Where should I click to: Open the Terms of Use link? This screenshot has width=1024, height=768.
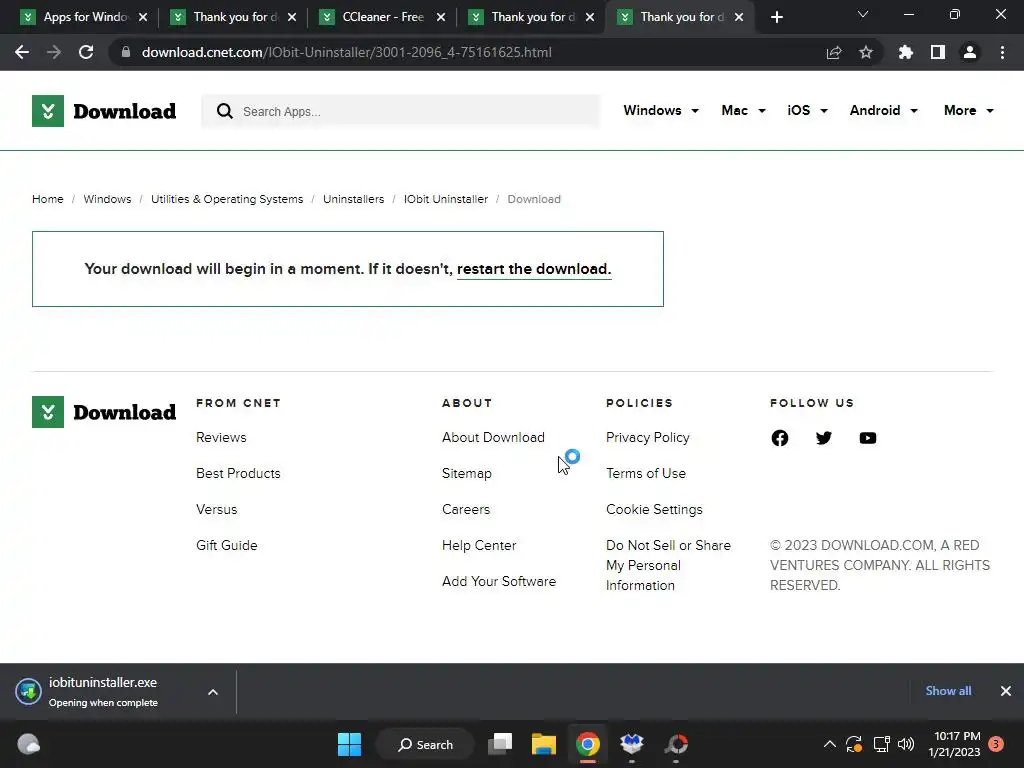point(646,473)
